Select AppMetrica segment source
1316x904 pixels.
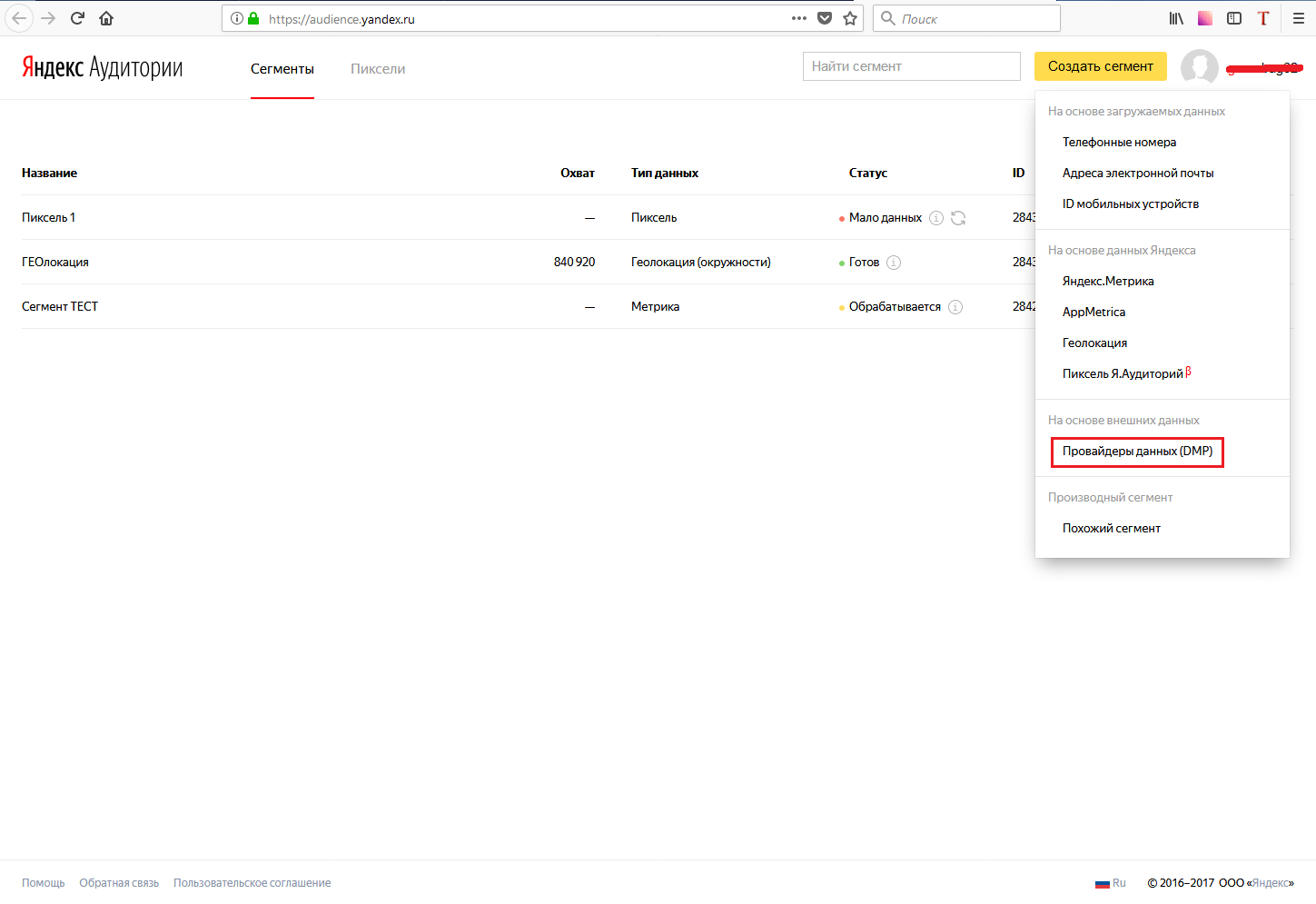coord(1093,313)
